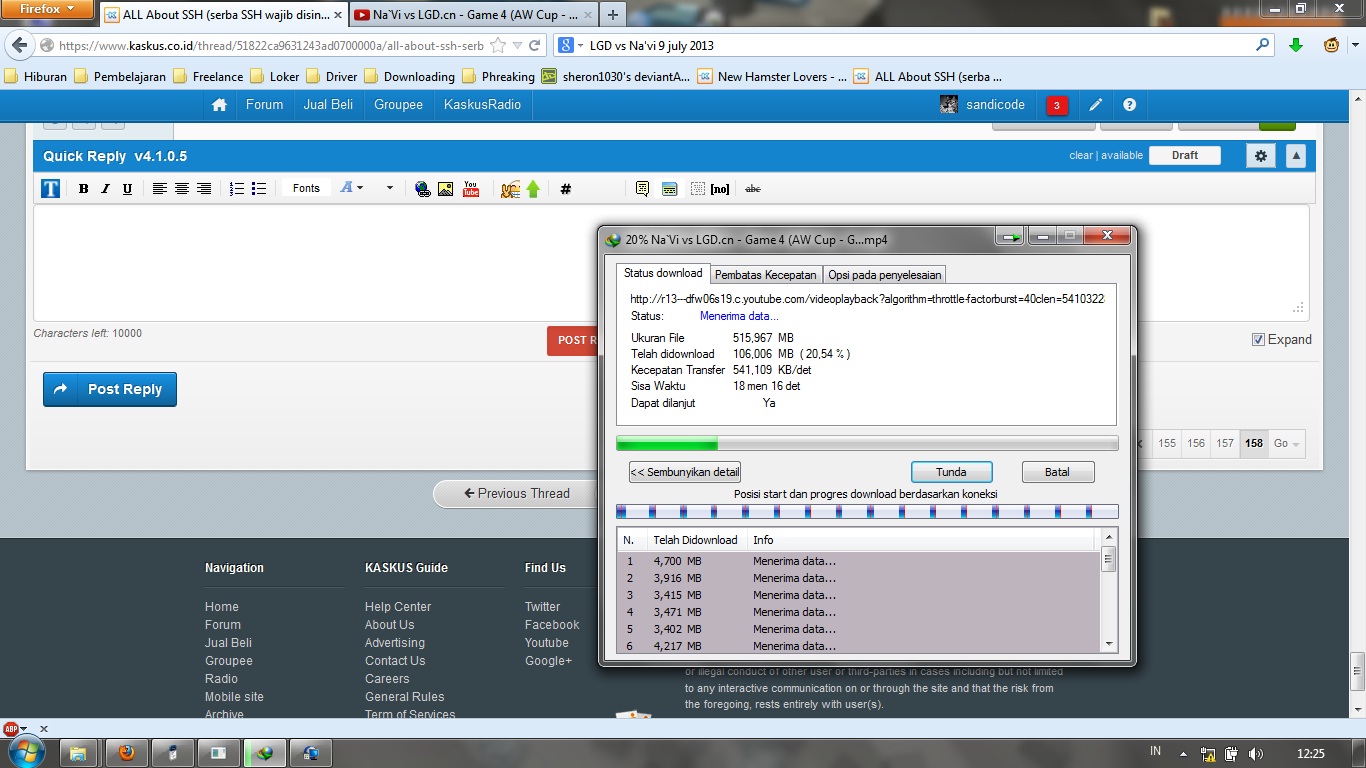Open the insert image icon
The image size is (1366, 768).
pyautogui.click(x=445, y=188)
